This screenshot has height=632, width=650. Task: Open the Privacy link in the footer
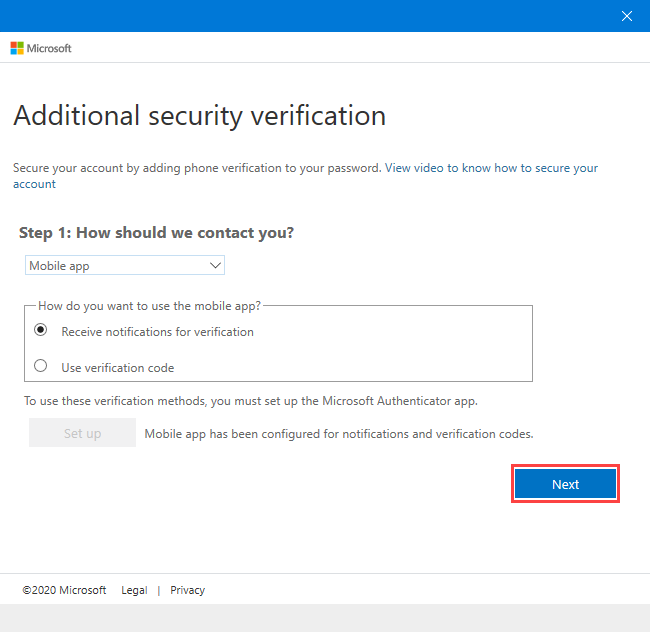[187, 590]
